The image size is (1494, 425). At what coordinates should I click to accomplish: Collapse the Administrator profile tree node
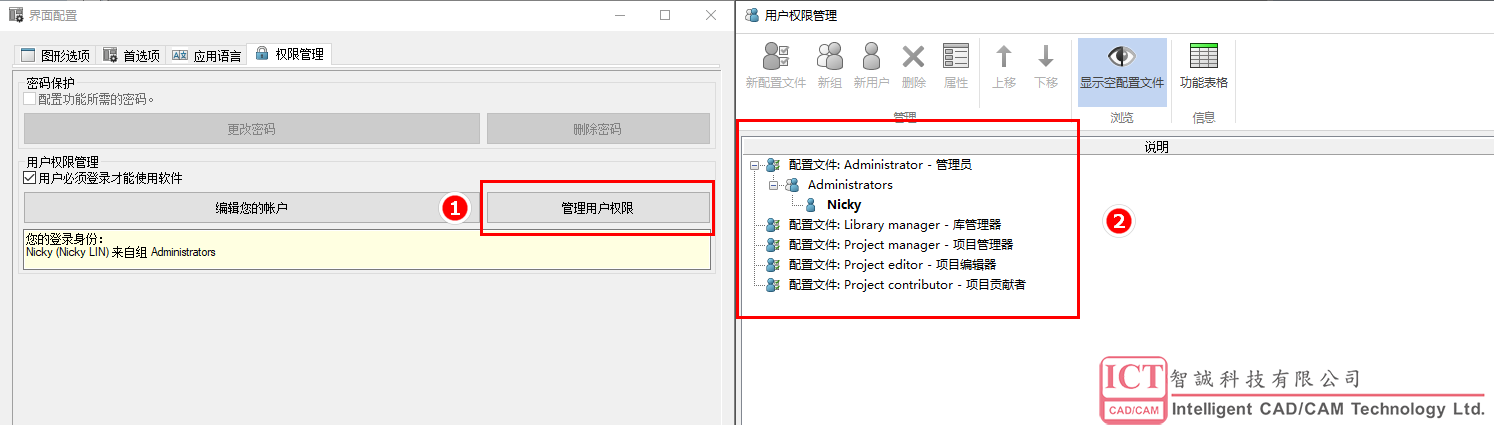click(x=755, y=165)
